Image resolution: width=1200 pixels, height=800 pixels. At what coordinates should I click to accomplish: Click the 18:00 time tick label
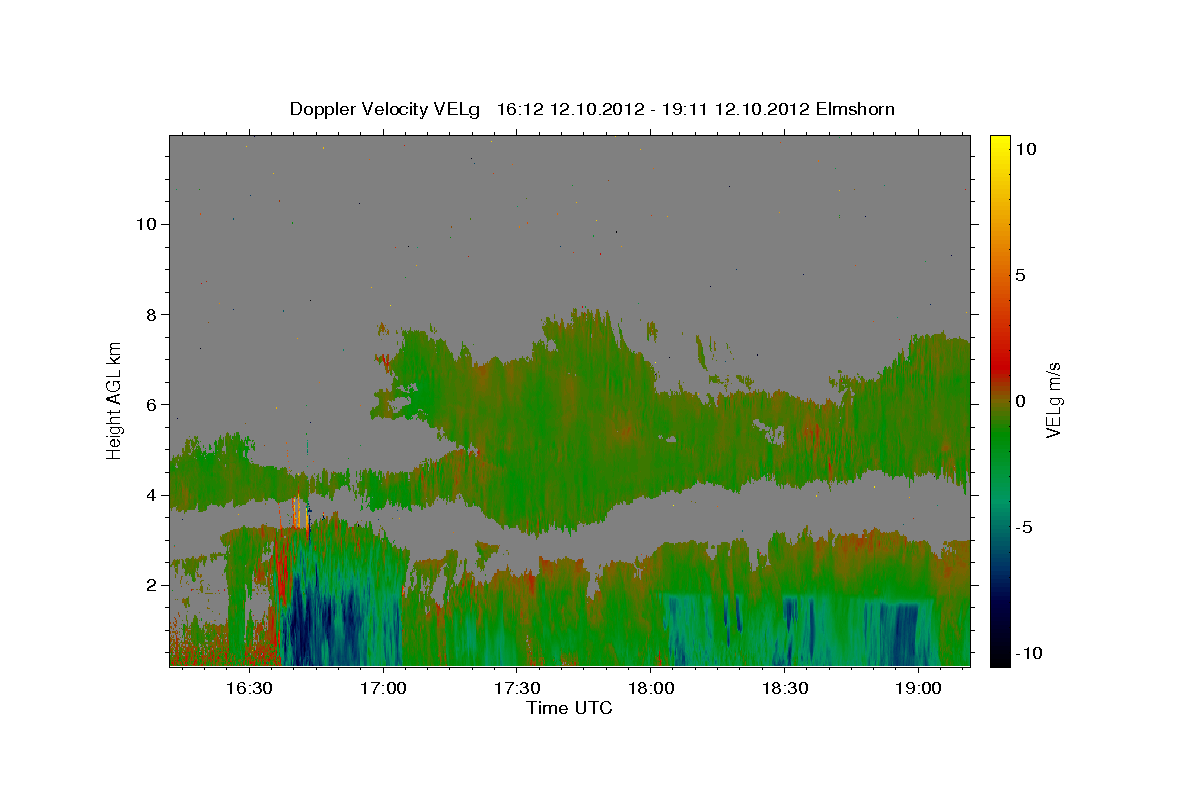coord(650,688)
